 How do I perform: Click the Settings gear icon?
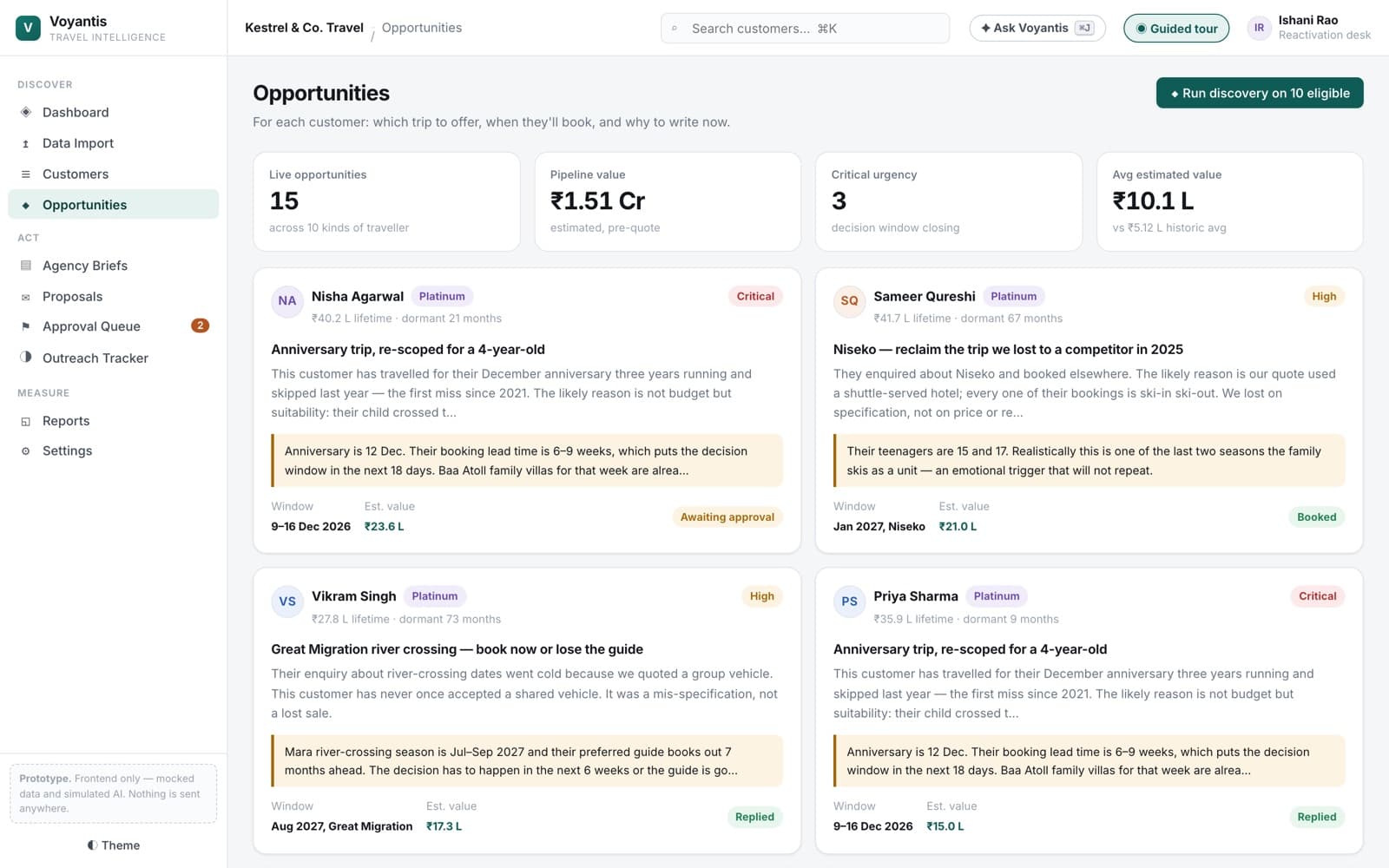pos(26,451)
